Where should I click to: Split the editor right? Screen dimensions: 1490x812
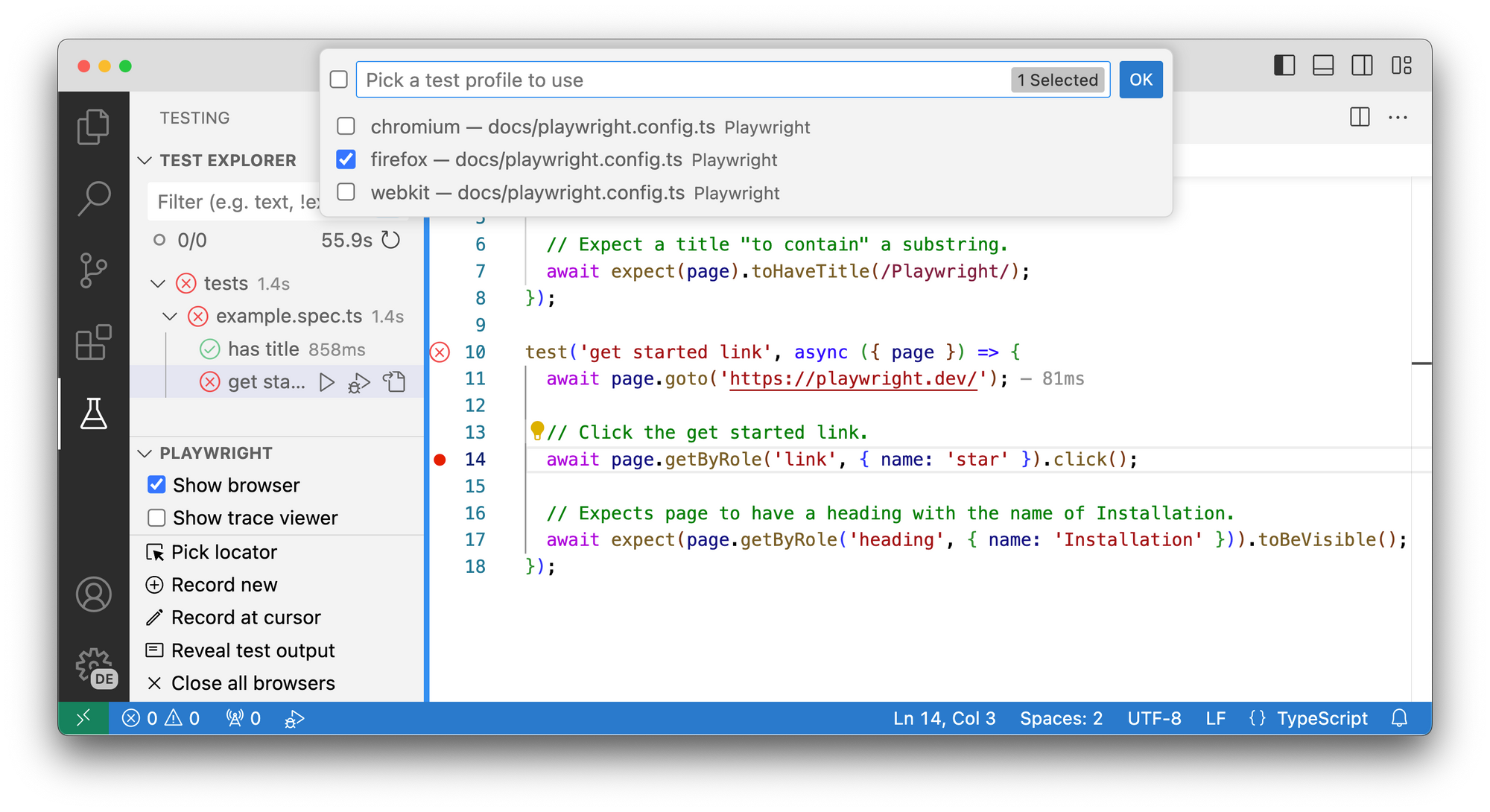[1360, 117]
